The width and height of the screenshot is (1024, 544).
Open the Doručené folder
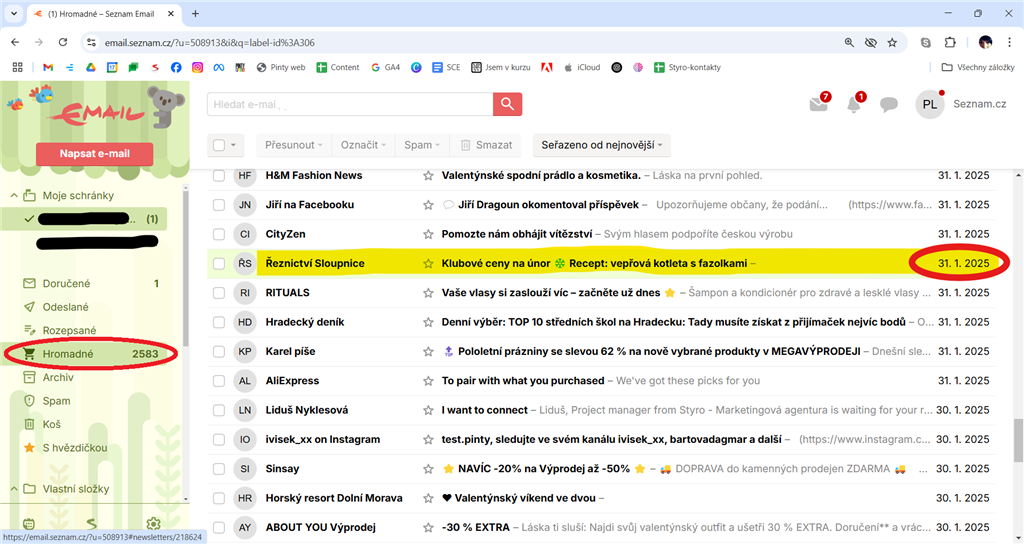(x=66, y=284)
